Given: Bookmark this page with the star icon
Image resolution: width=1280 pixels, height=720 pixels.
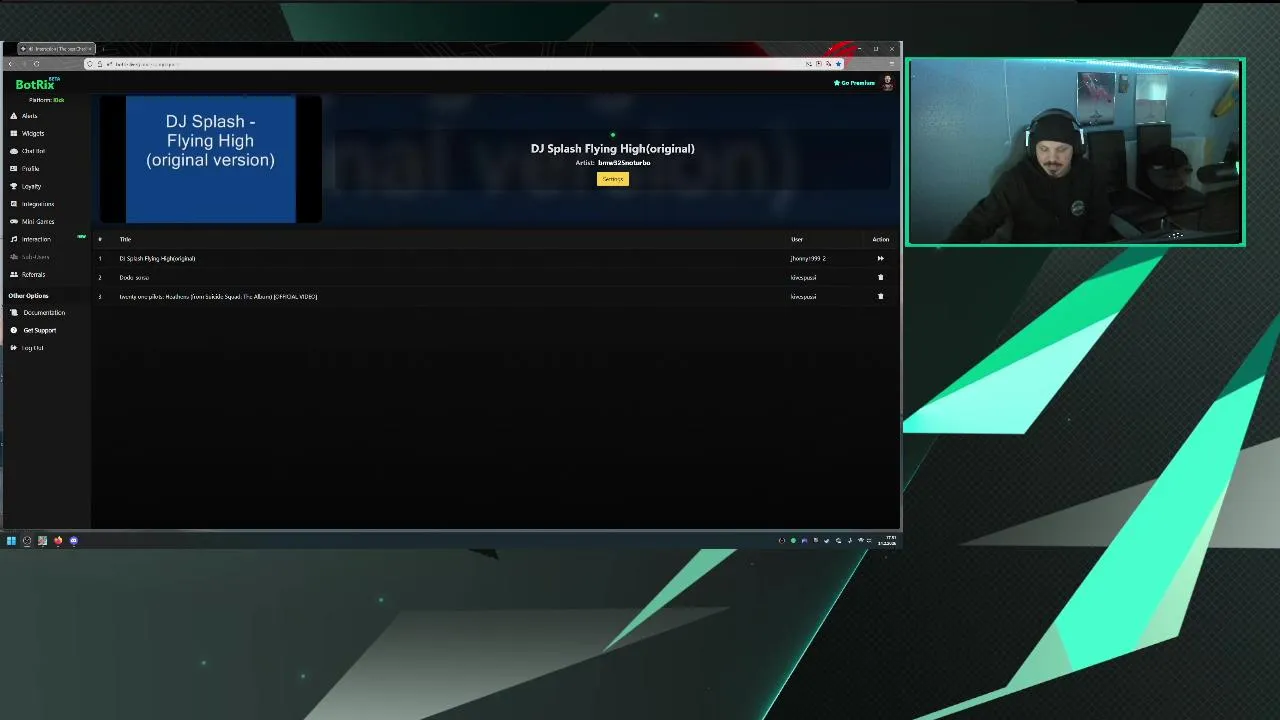Looking at the screenshot, I should 838,64.
